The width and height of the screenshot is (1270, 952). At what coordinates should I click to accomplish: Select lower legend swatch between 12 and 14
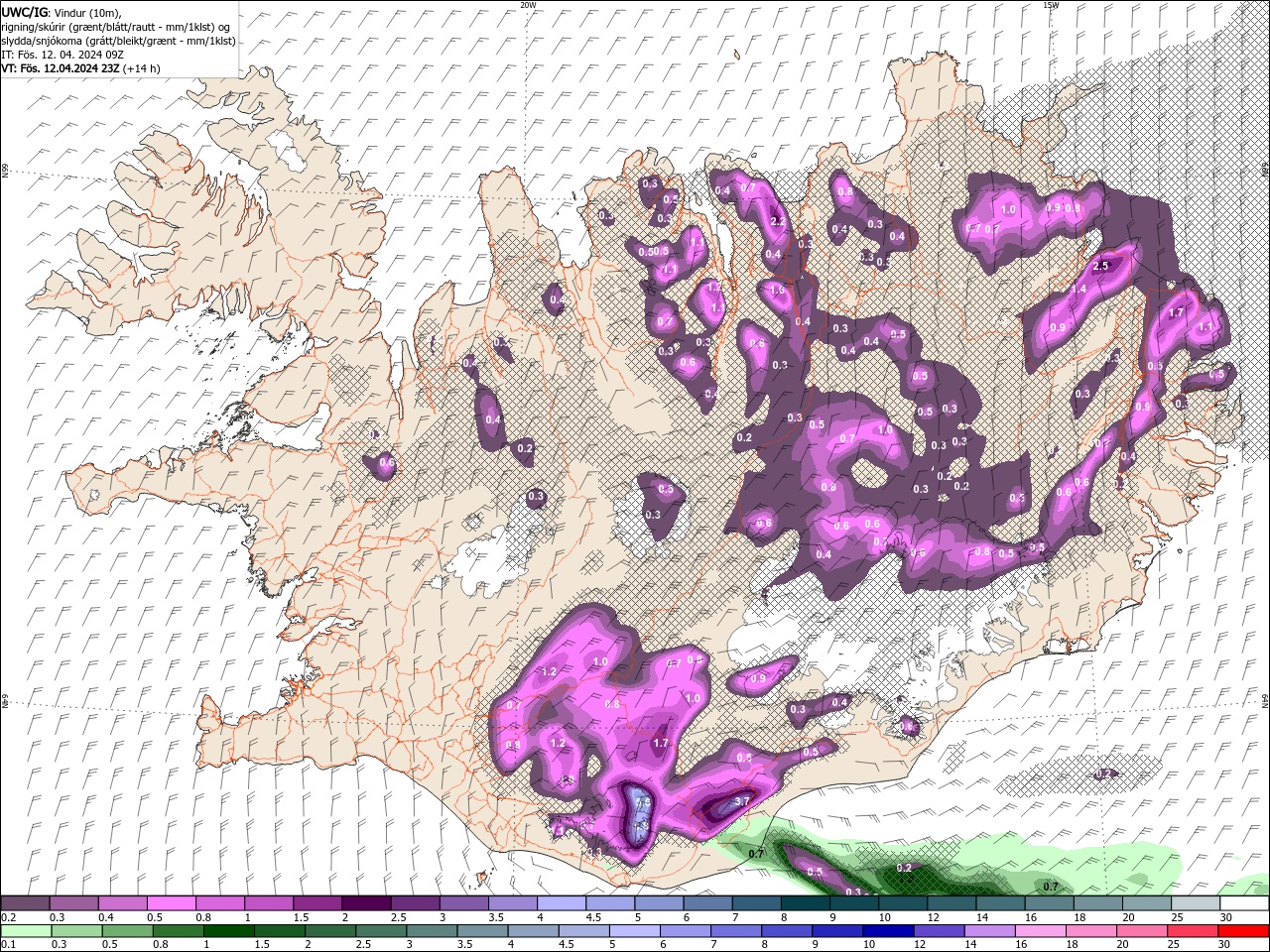[x=939, y=931]
